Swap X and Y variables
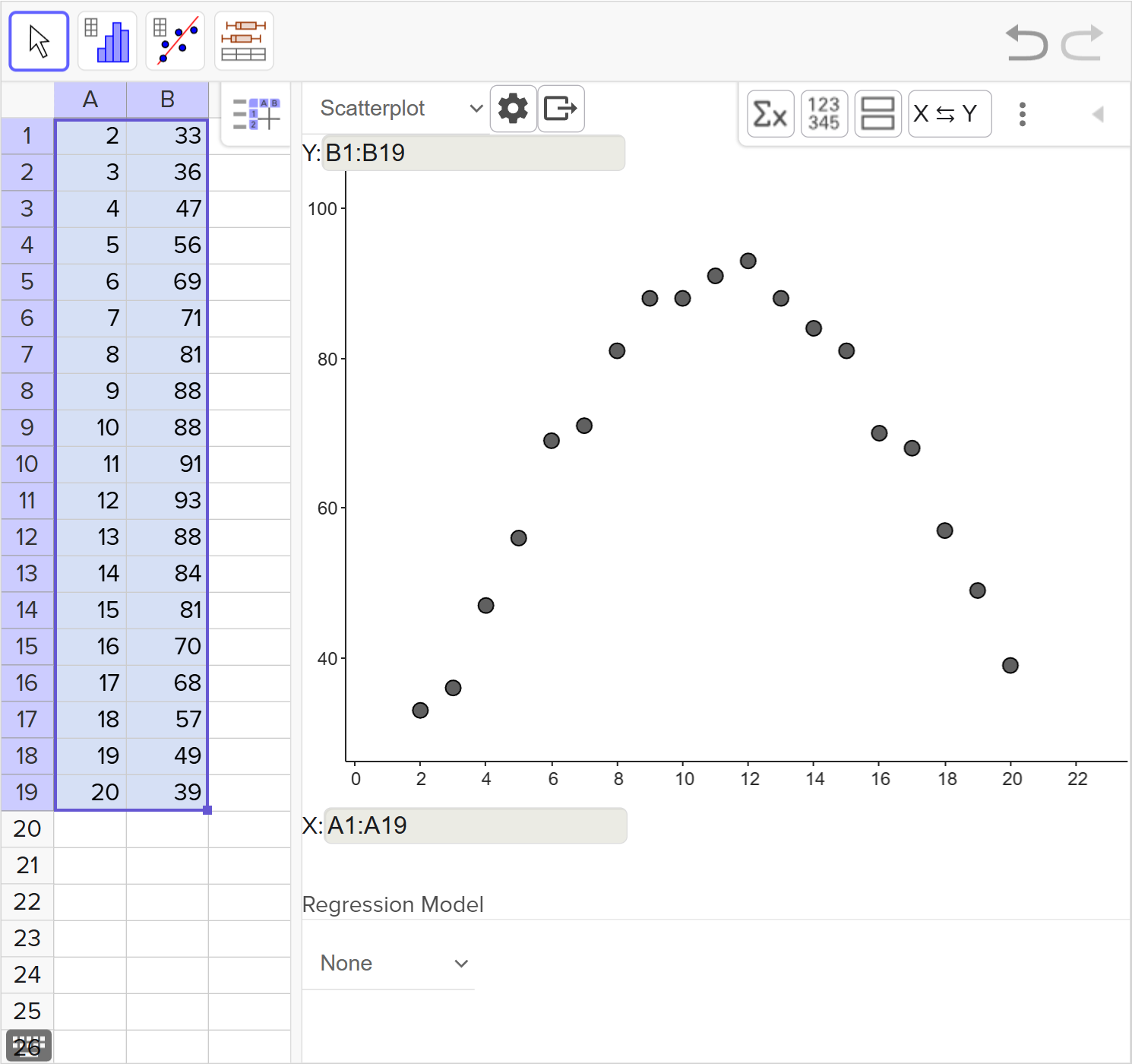The height and width of the screenshot is (1064, 1132). 950,114
